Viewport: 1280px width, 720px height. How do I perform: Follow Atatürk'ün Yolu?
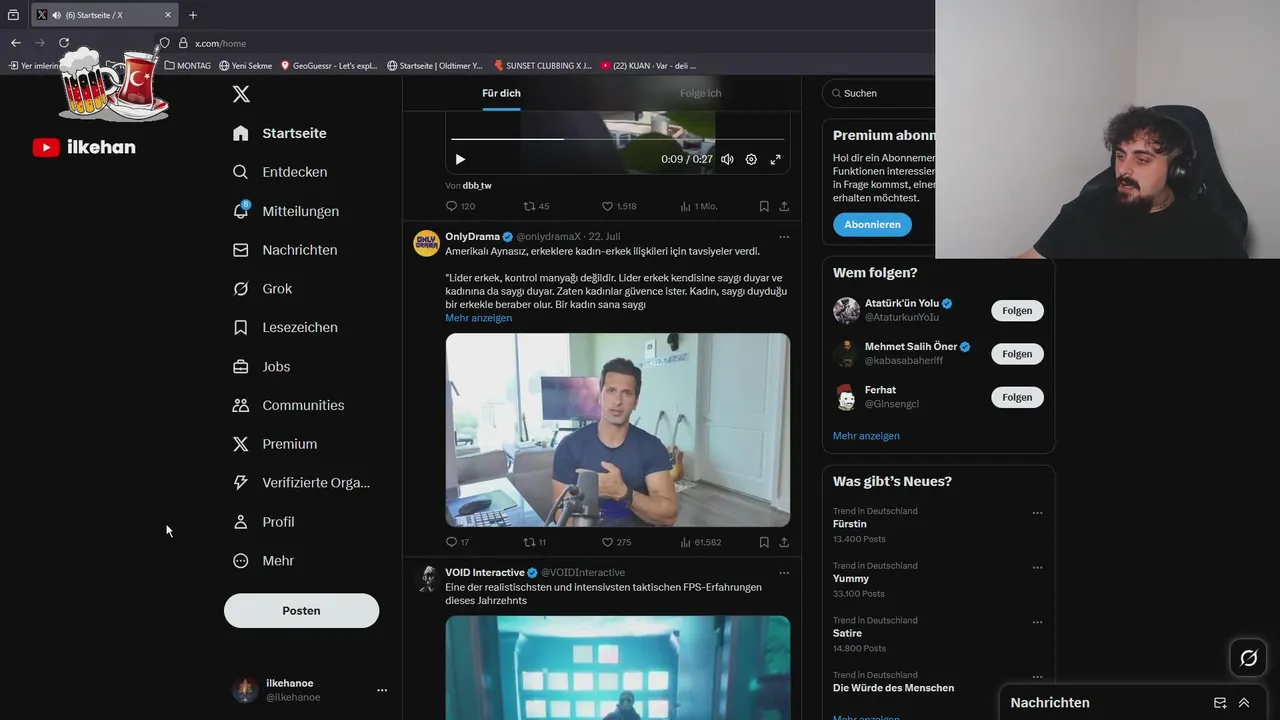(x=1017, y=310)
